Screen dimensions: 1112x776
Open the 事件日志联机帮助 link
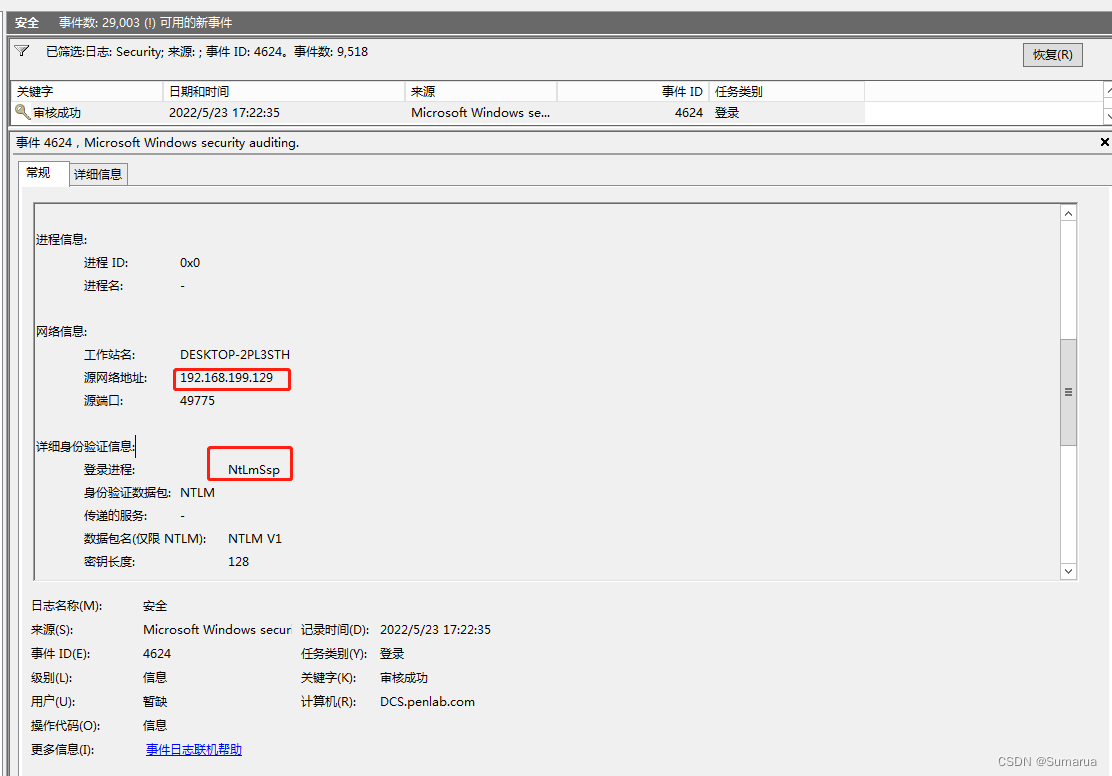coord(194,750)
